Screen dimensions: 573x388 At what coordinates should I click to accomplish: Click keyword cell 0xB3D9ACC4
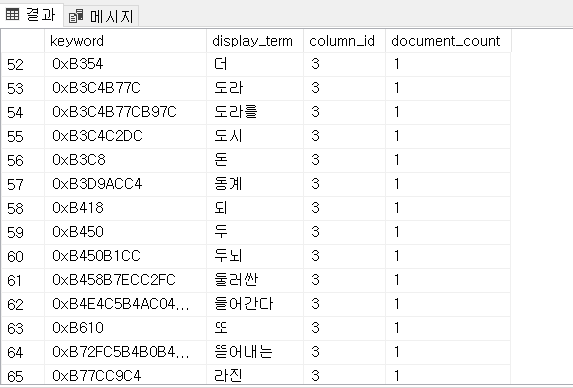click(125, 184)
